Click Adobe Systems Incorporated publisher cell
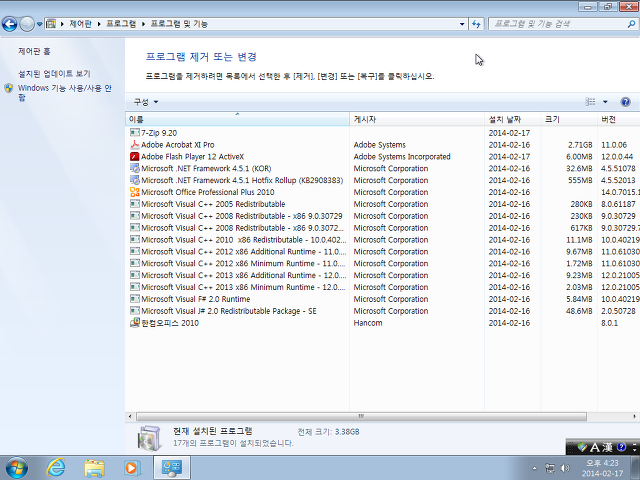This screenshot has height=480, width=640. [x=402, y=156]
